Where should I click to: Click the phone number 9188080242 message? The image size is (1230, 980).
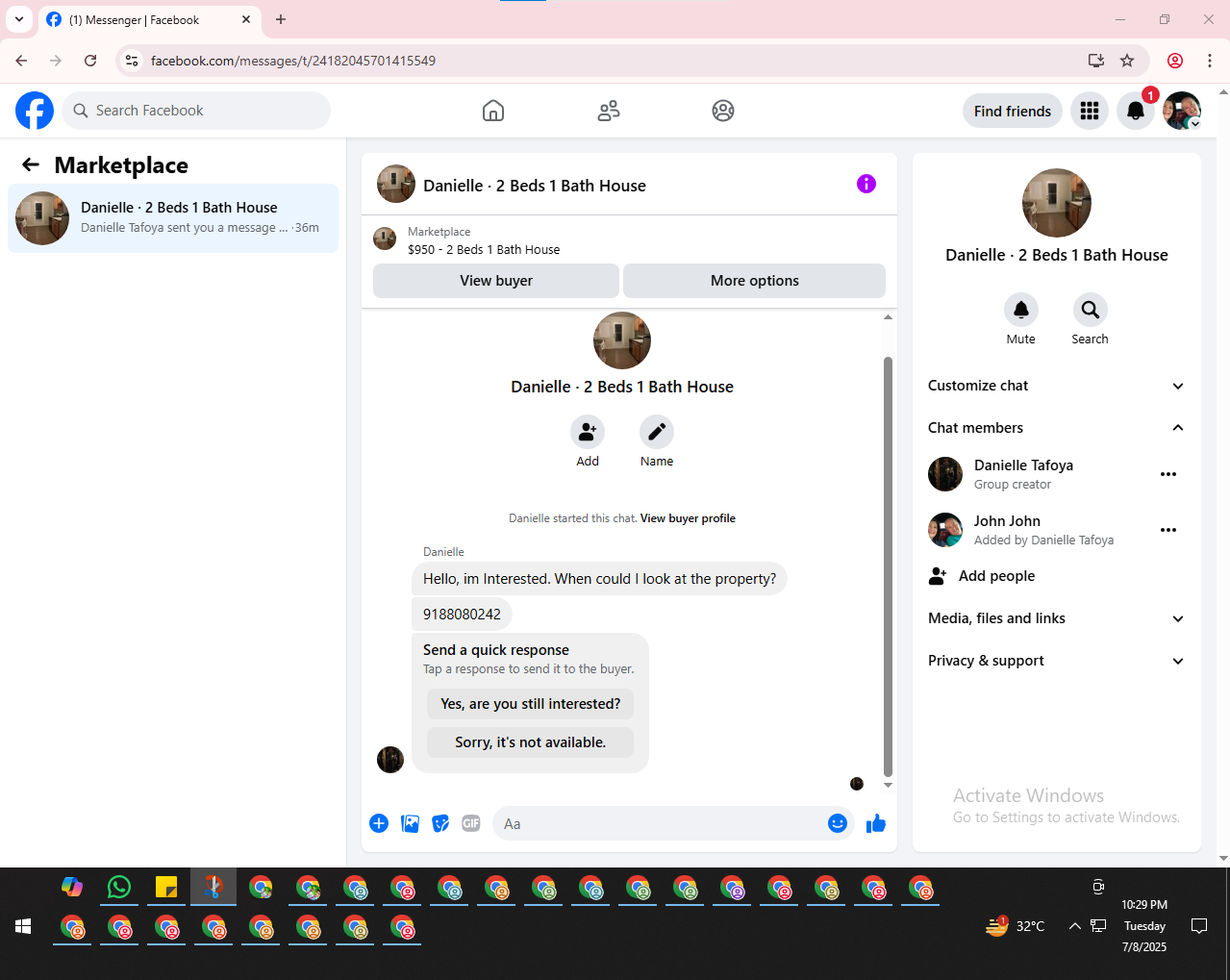pyautogui.click(x=462, y=615)
